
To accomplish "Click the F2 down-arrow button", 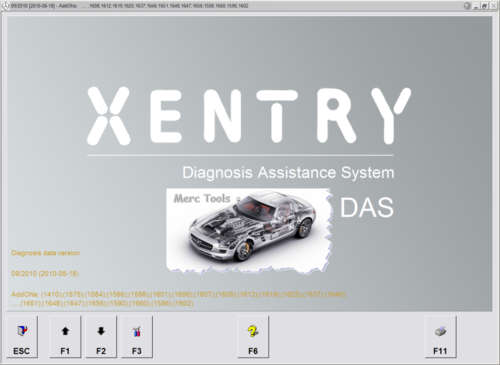I will pos(101,337).
